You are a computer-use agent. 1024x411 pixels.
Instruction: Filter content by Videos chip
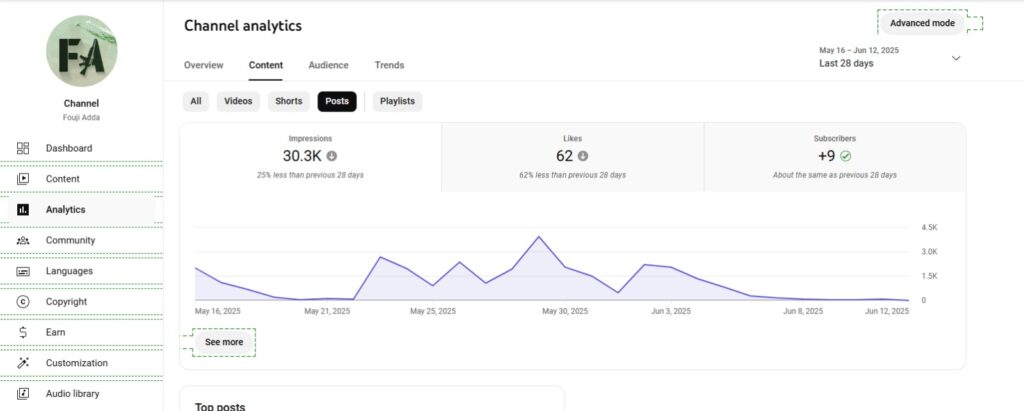click(x=238, y=101)
